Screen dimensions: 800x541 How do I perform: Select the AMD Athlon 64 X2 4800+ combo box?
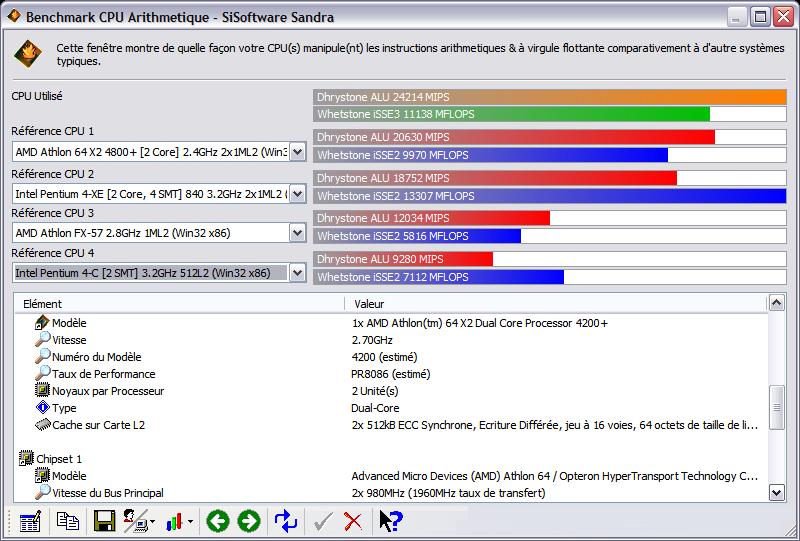coord(159,152)
